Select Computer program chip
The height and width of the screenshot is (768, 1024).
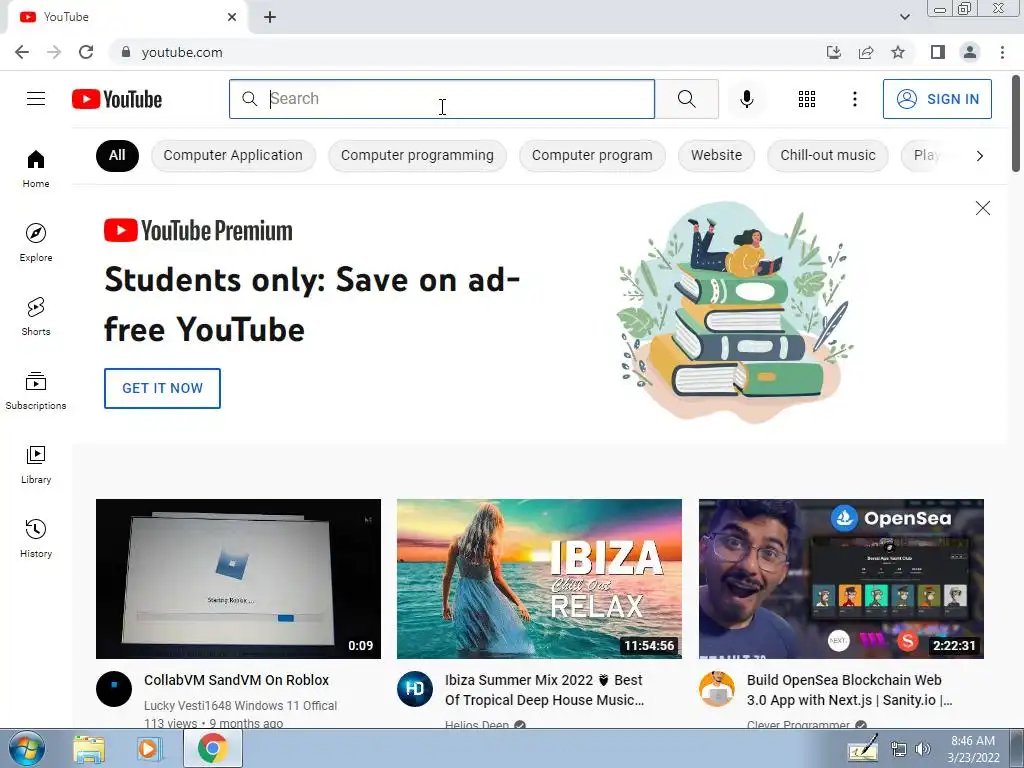tap(592, 155)
